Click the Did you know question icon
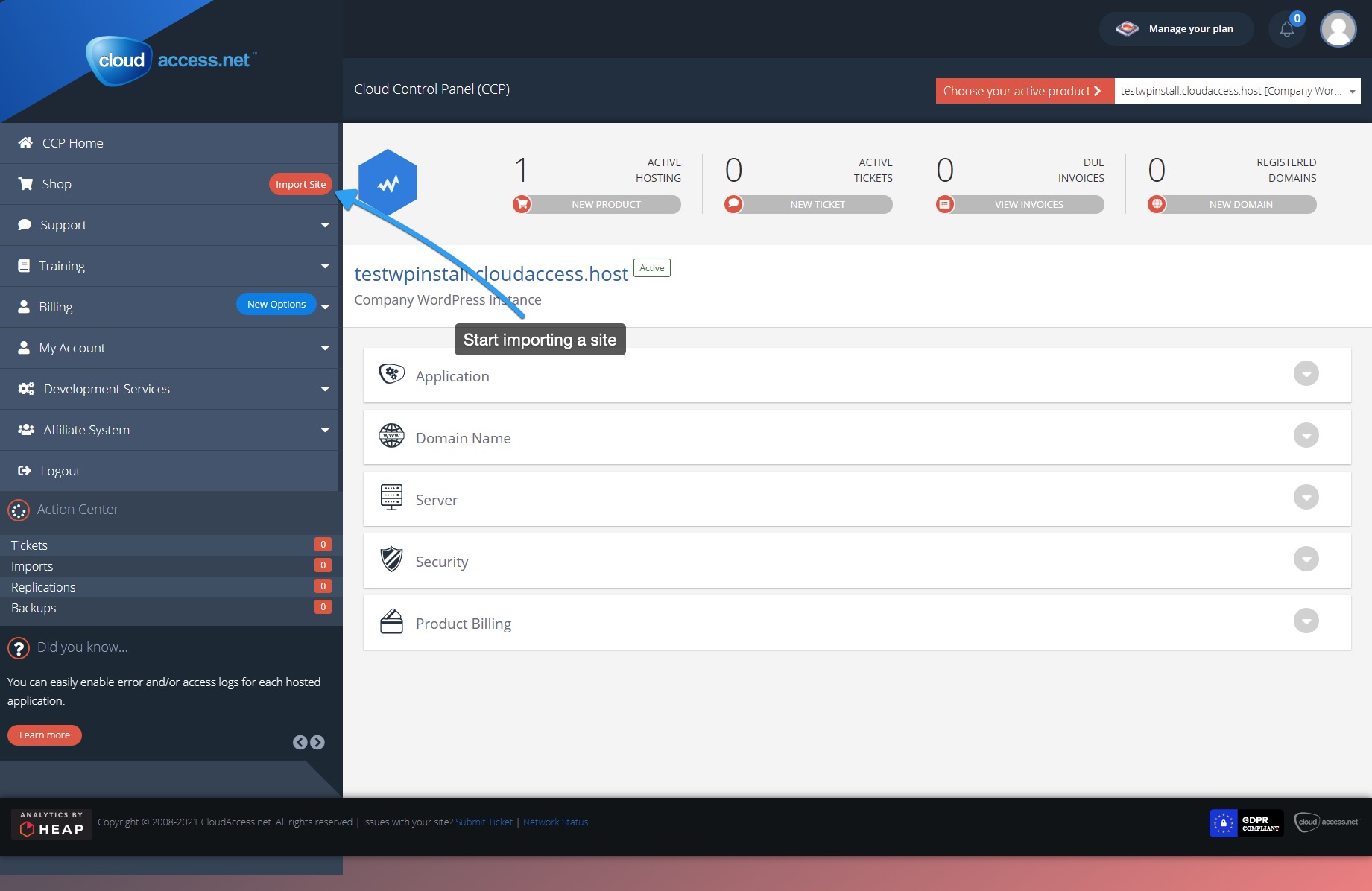1372x891 pixels. pos(19,648)
